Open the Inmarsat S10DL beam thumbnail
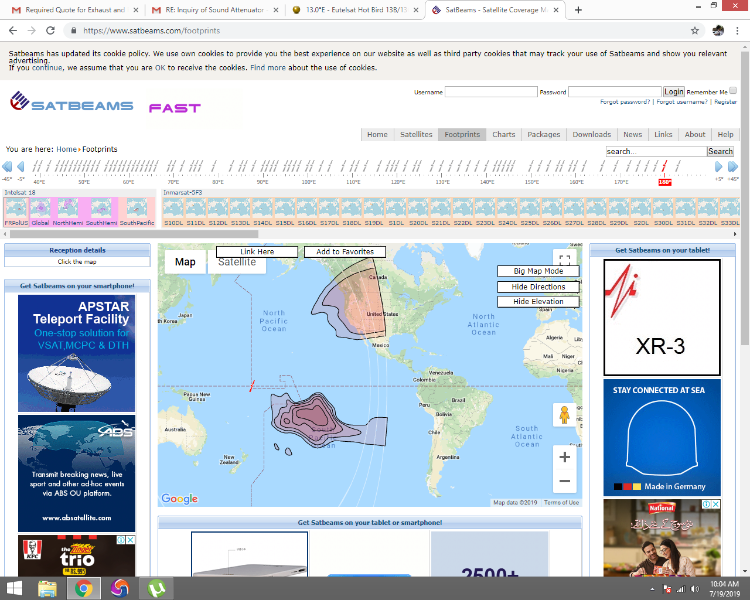The image size is (750, 600). [173, 211]
